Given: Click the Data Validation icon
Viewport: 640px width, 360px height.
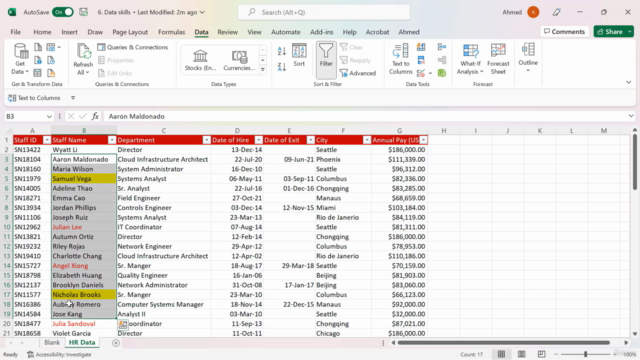Looking at the screenshot, I should (421, 73).
